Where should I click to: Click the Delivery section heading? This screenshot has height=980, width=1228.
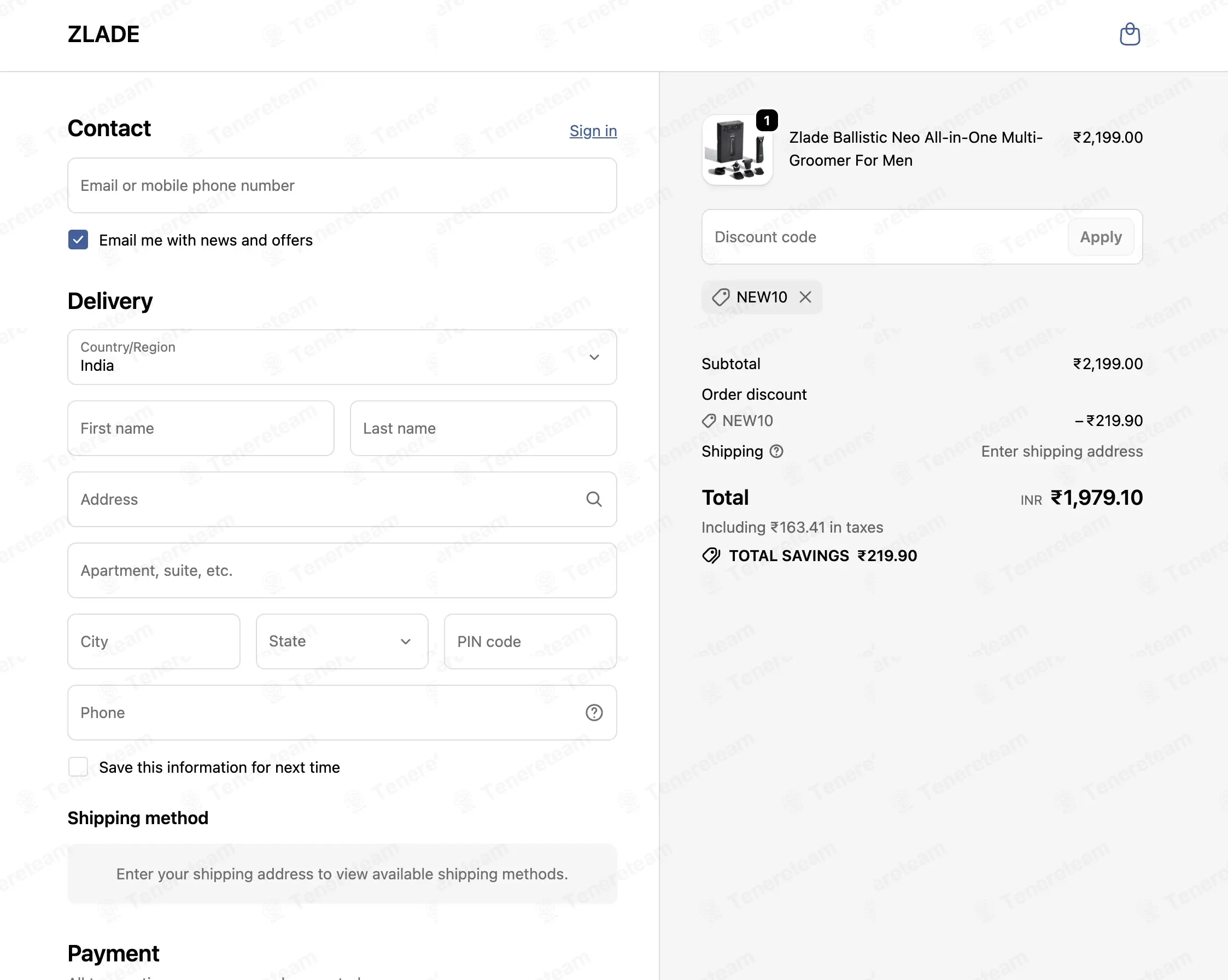[x=110, y=301]
